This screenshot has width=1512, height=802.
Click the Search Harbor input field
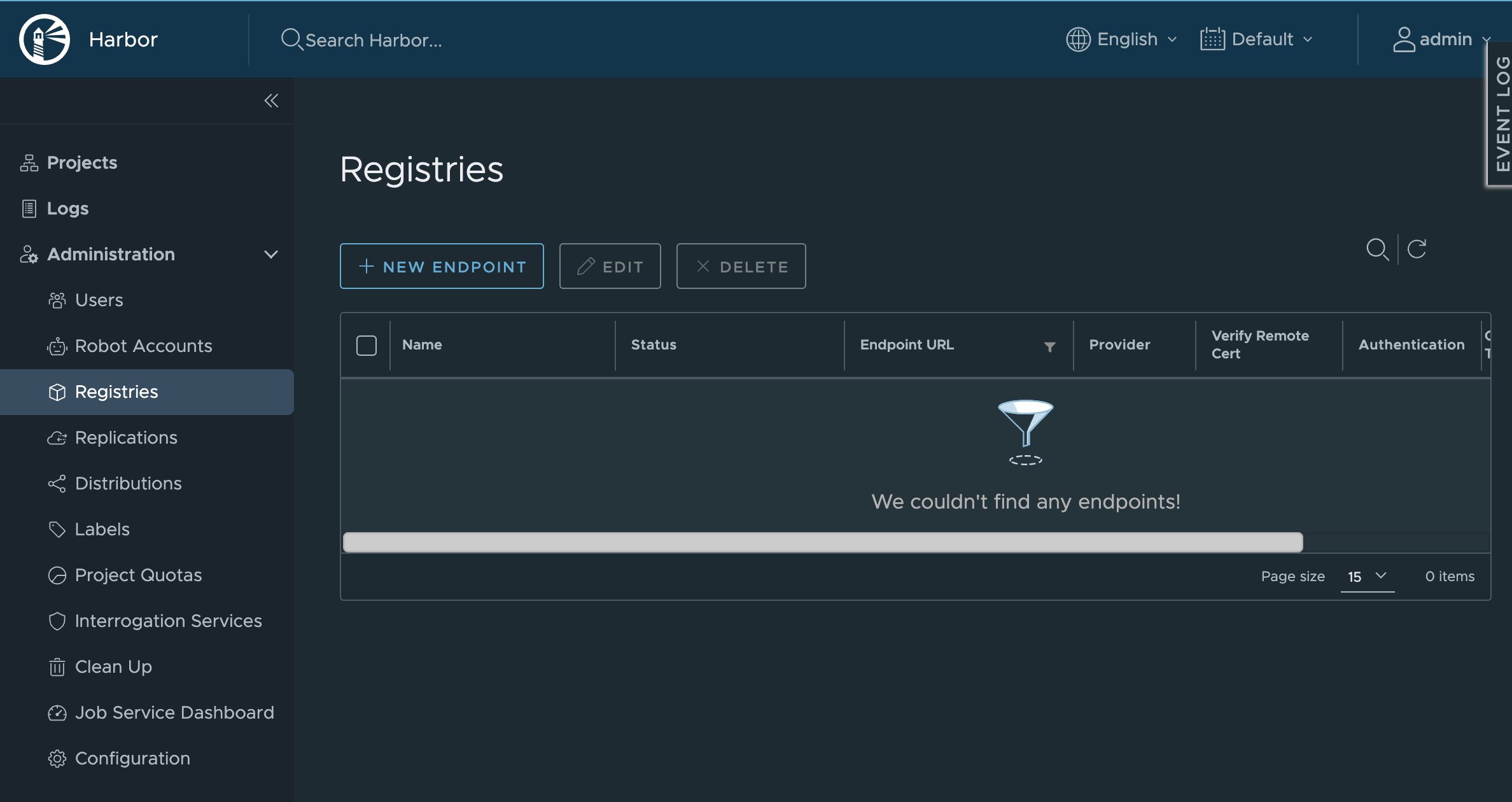tap(373, 40)
